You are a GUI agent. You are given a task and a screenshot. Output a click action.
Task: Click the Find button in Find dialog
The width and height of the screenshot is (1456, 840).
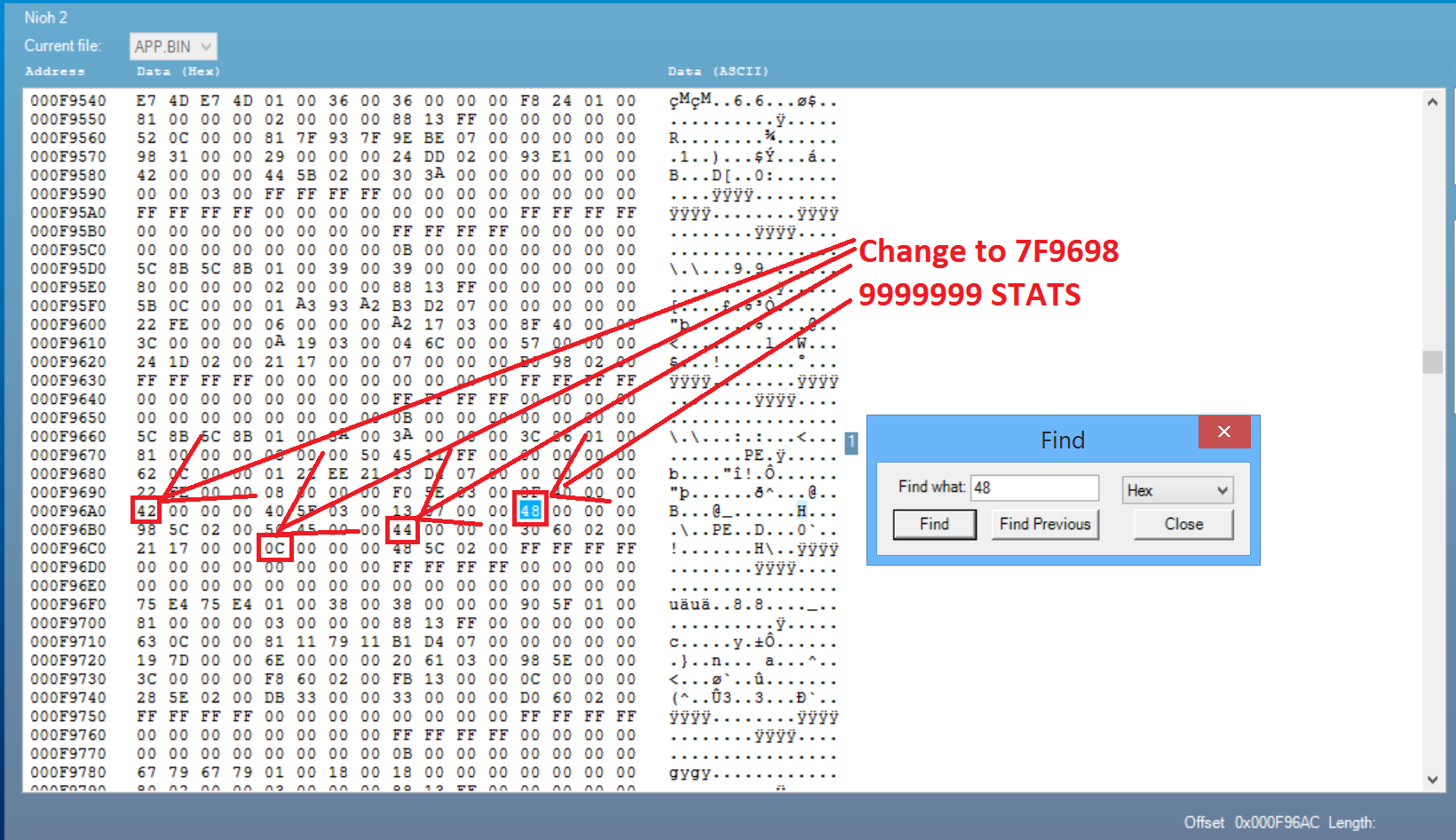[934, 524]
